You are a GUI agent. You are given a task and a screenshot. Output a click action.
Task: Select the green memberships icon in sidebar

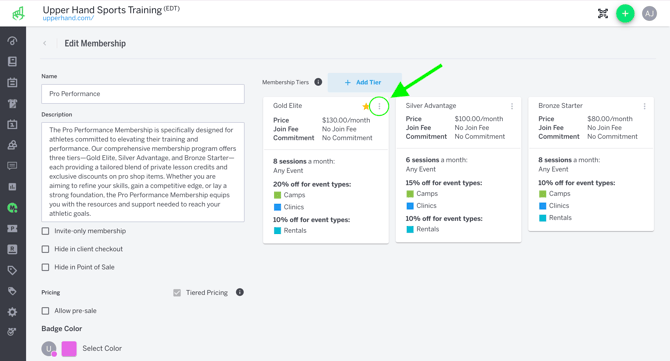coord(12,208)
